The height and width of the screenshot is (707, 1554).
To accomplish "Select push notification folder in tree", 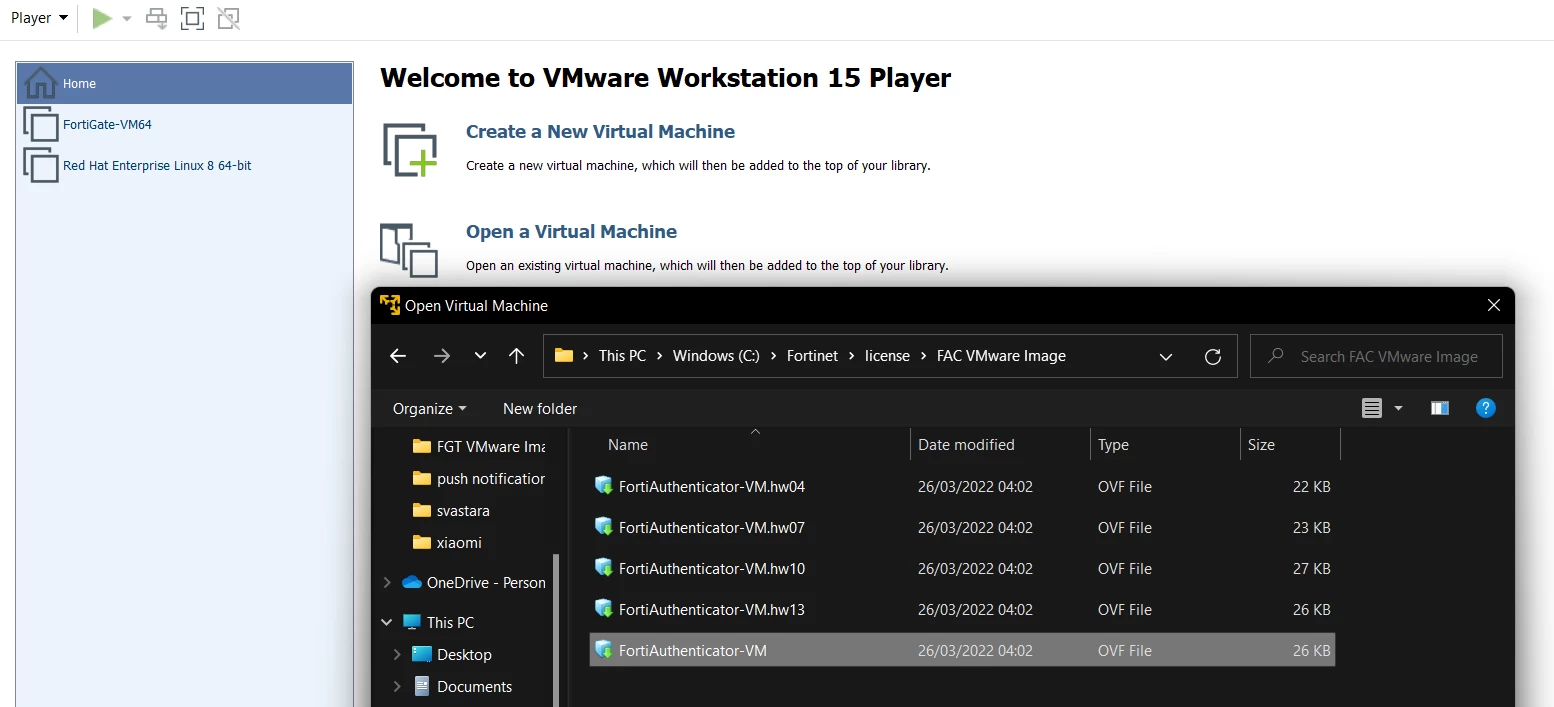I will coord(479,478).
